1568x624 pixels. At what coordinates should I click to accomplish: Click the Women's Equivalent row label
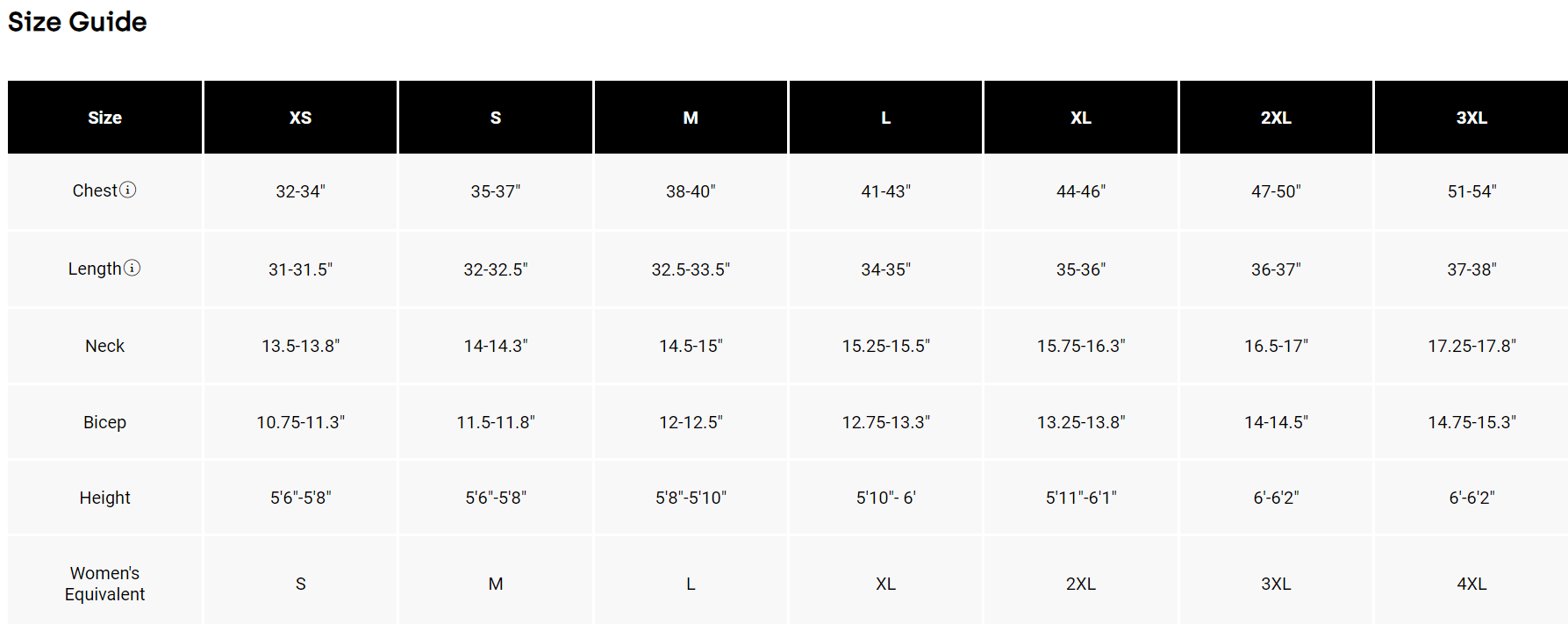pos(104,584)
